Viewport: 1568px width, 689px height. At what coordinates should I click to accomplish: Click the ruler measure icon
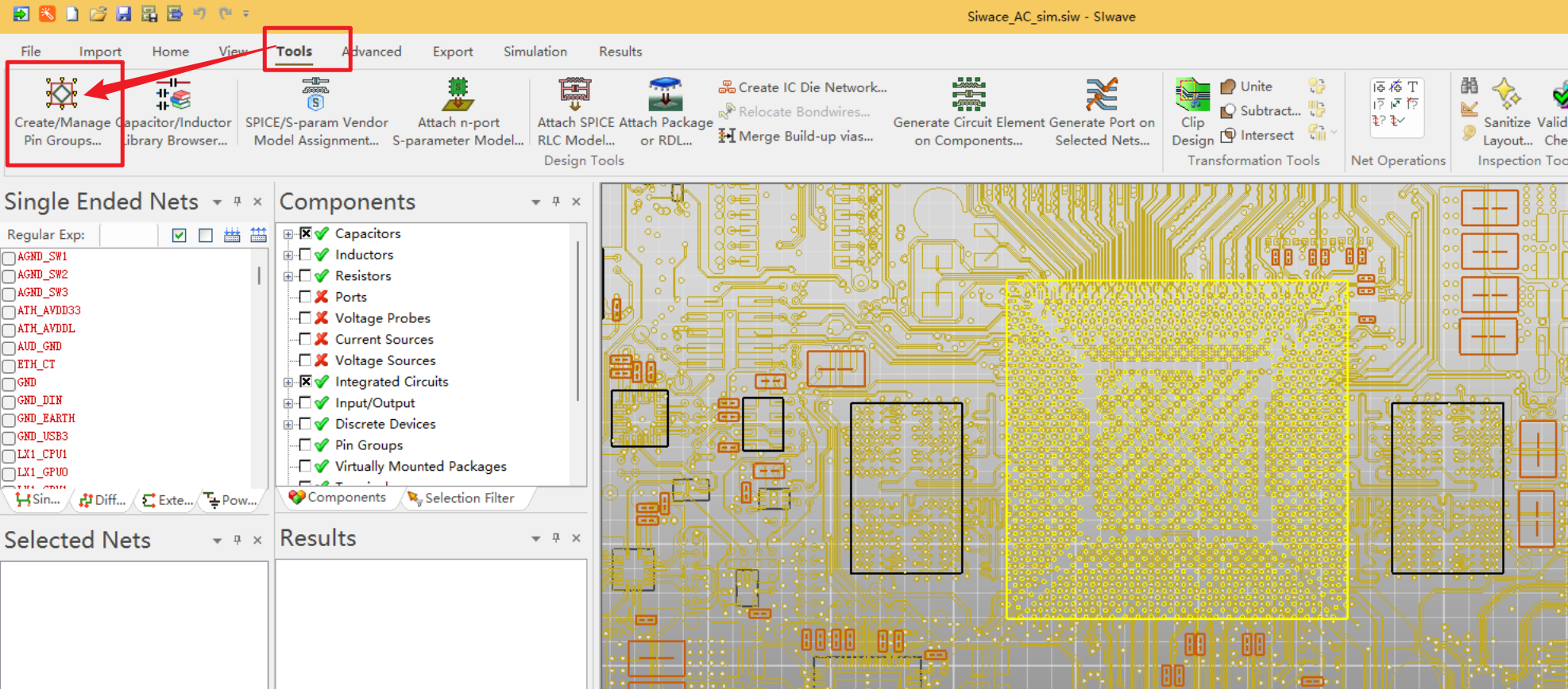pyautogui.click(x=1470, y=109)
